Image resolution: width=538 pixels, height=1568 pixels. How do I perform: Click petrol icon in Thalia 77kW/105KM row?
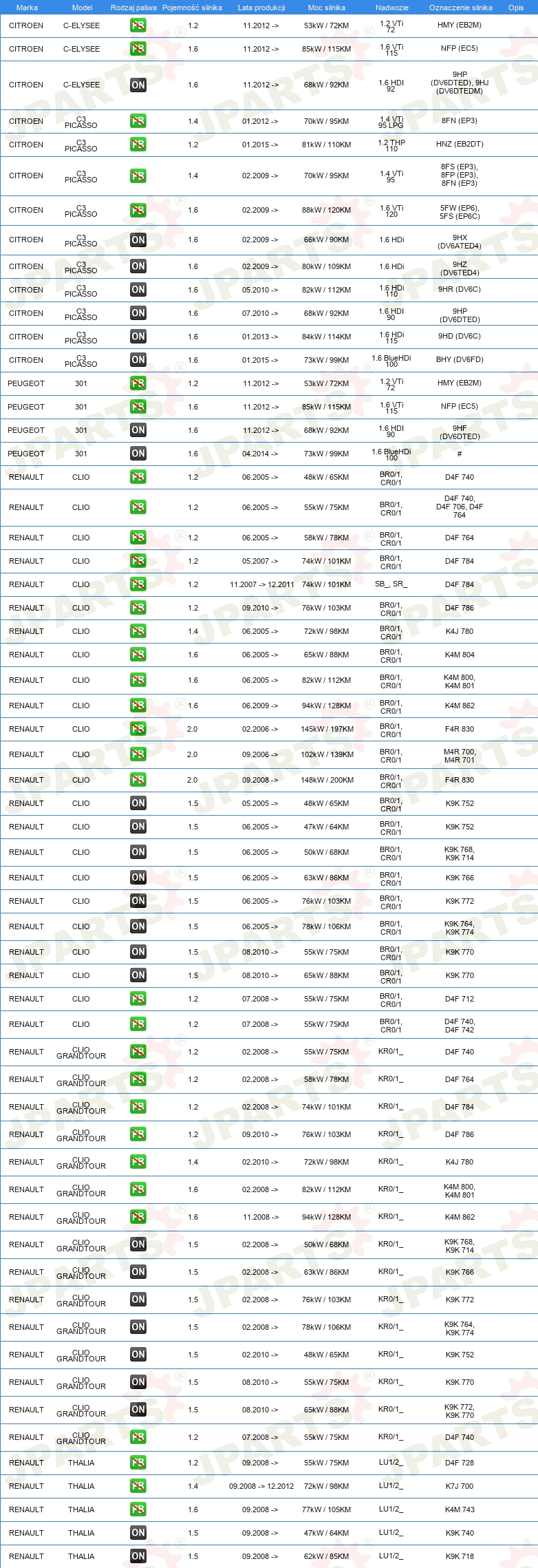pyautogui.click(x=138, y=1509)
